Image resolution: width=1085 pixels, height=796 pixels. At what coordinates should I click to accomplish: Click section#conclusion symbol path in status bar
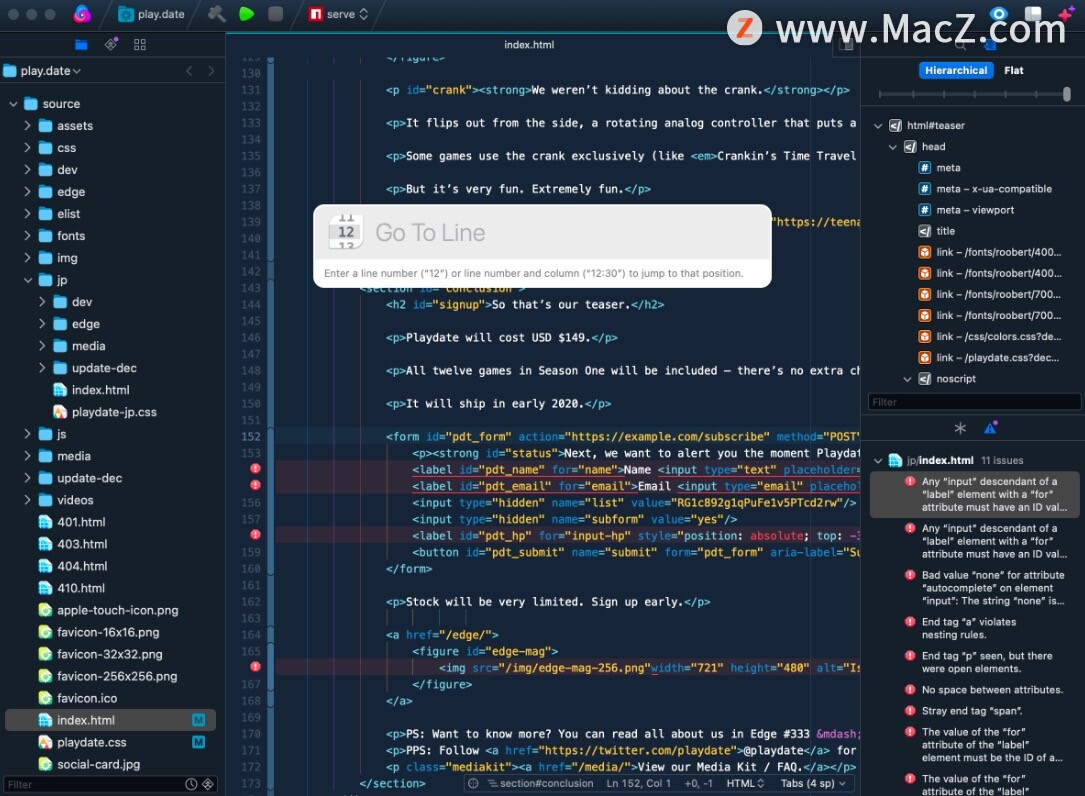click(x=540, y=784)
